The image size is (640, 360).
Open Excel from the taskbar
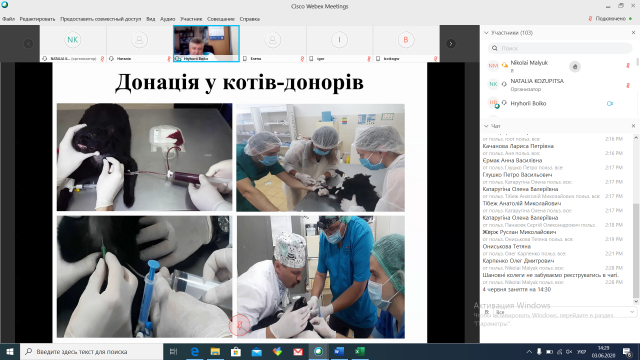pyautogui.click(x=360, y=351)
